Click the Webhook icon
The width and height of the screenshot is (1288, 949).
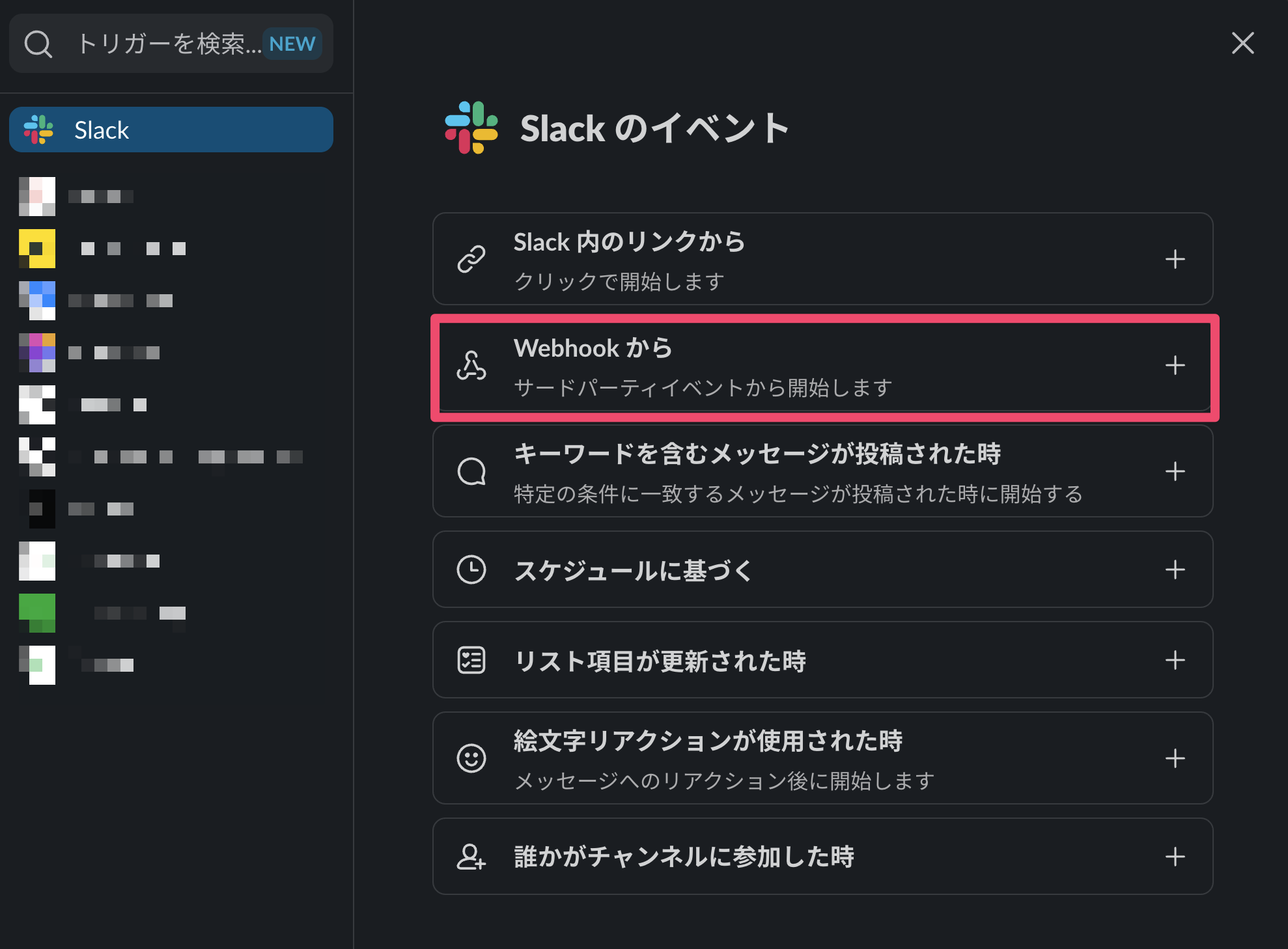tap(471, 365)
